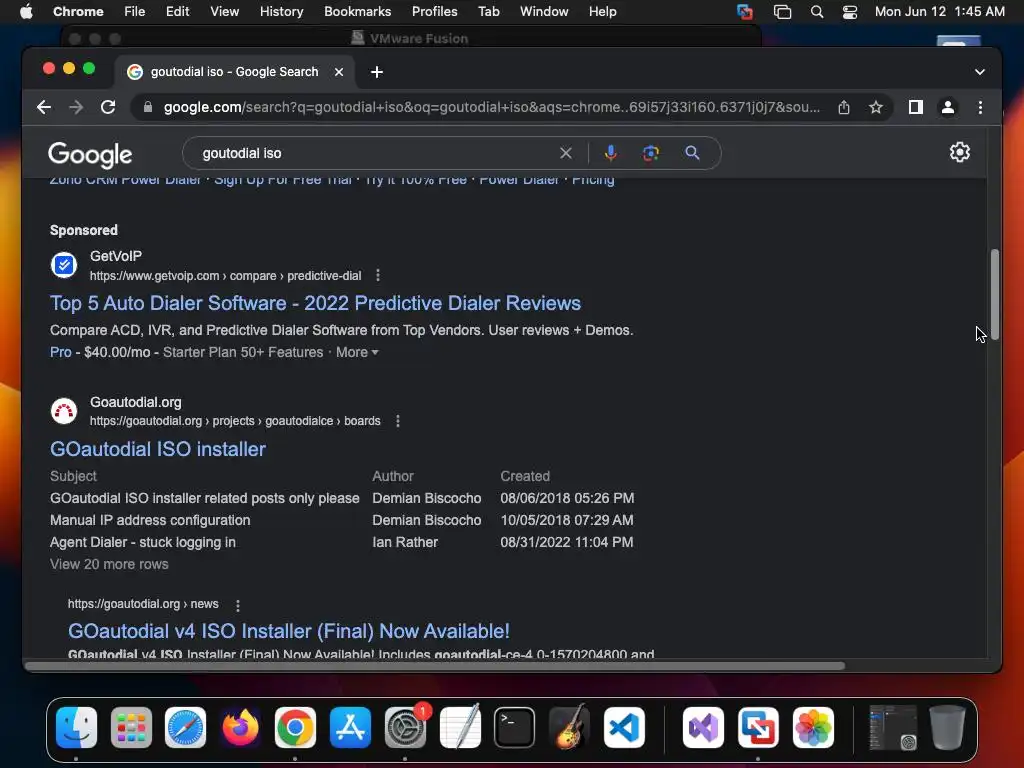This screenshot has height=768, width=1024.
Task: Open the Window menu
Action: [544, 12]
